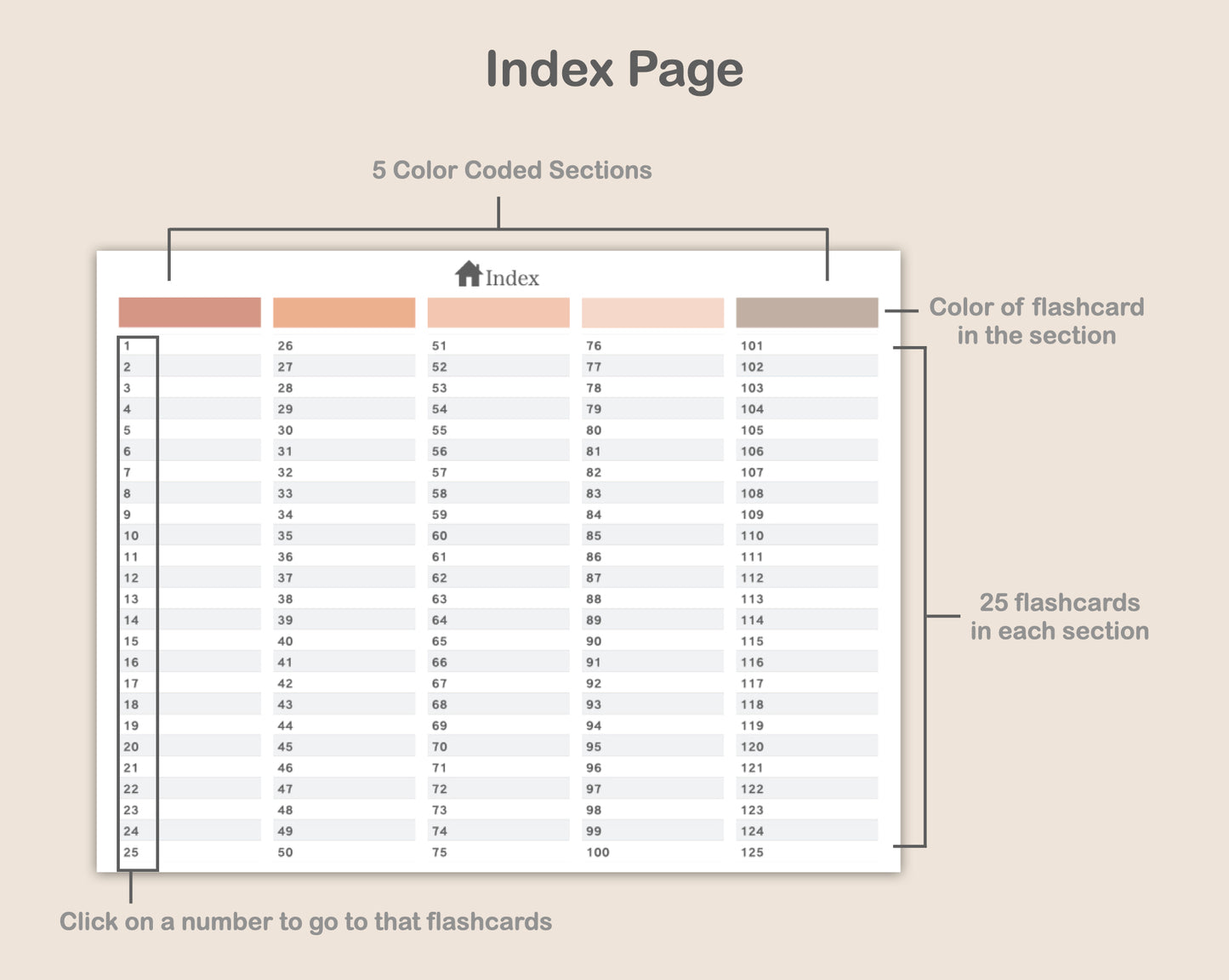Open flashcard number 88
This screenshot has width=1229, height=980.
point(594,599)
